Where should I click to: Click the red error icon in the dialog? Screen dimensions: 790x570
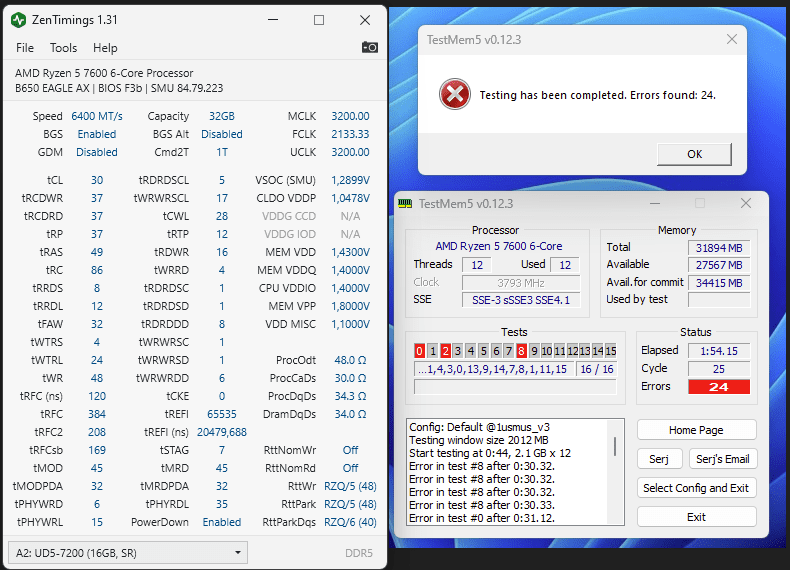455,94
